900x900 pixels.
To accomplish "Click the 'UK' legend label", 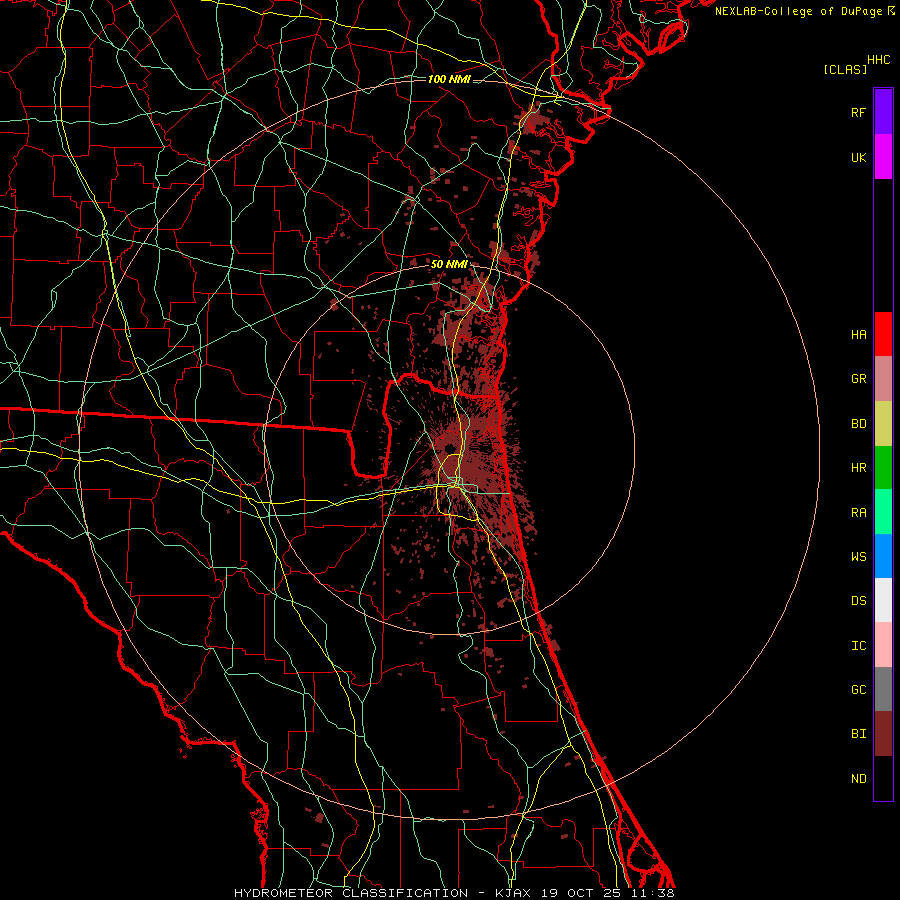I will point(858,158).
